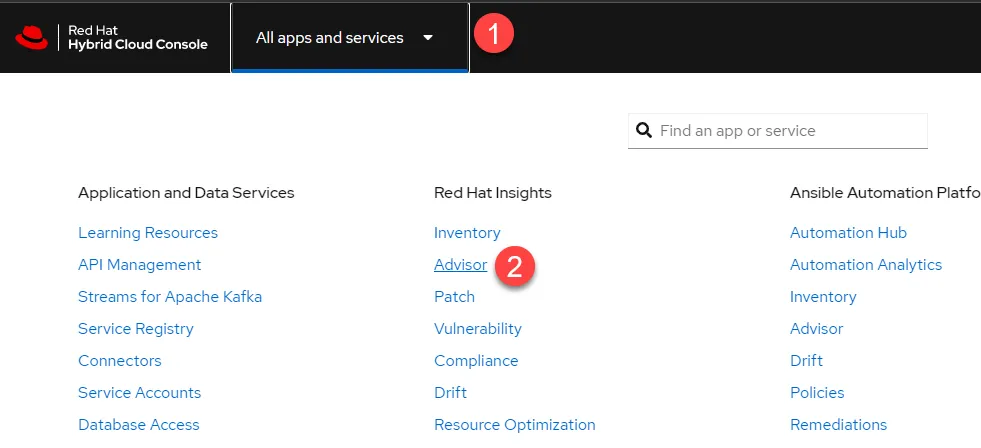
Task: Click the search magnifier icon
Action: coord(644,130)
